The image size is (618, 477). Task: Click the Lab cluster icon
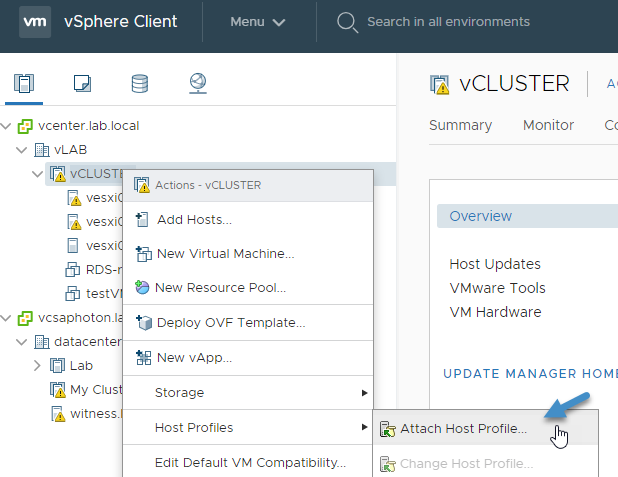coord(57,365)
